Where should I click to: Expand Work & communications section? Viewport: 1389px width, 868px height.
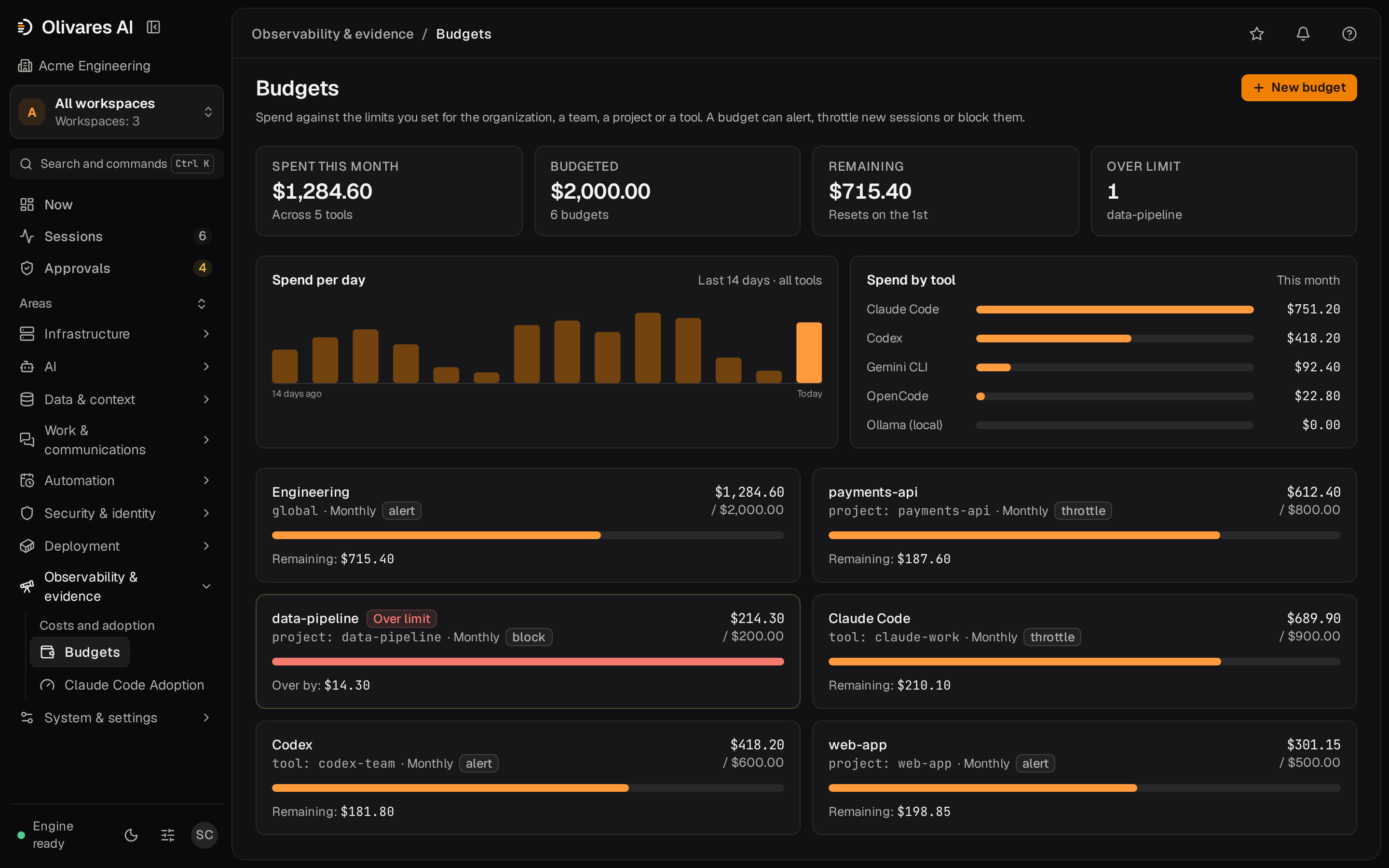click(117, 440)
